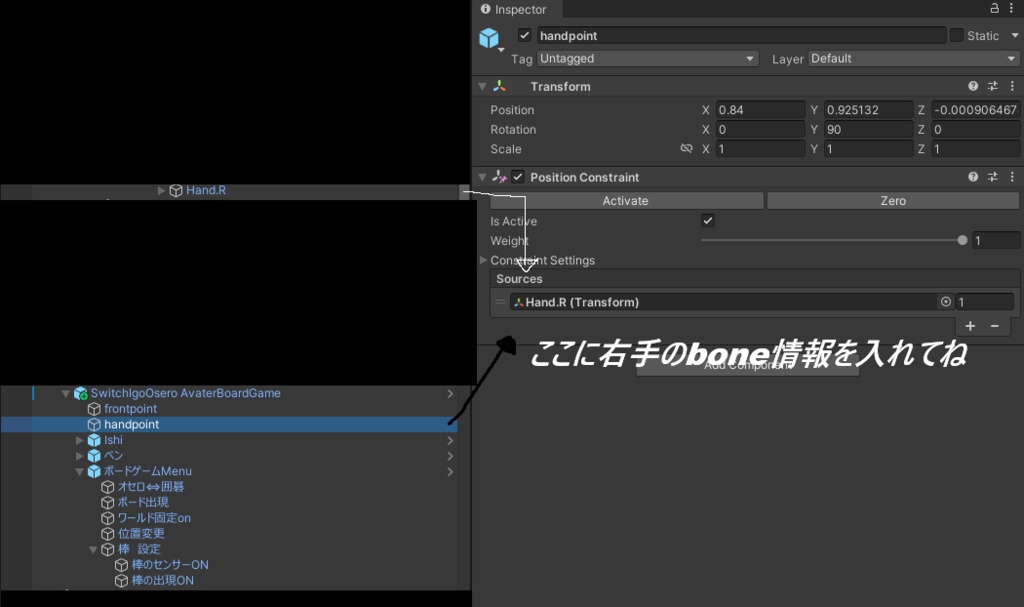The height and width of the screenshot is (607, 1024).
Task: Click the Ishi prefab cube icon
Action: coord(94,440)
